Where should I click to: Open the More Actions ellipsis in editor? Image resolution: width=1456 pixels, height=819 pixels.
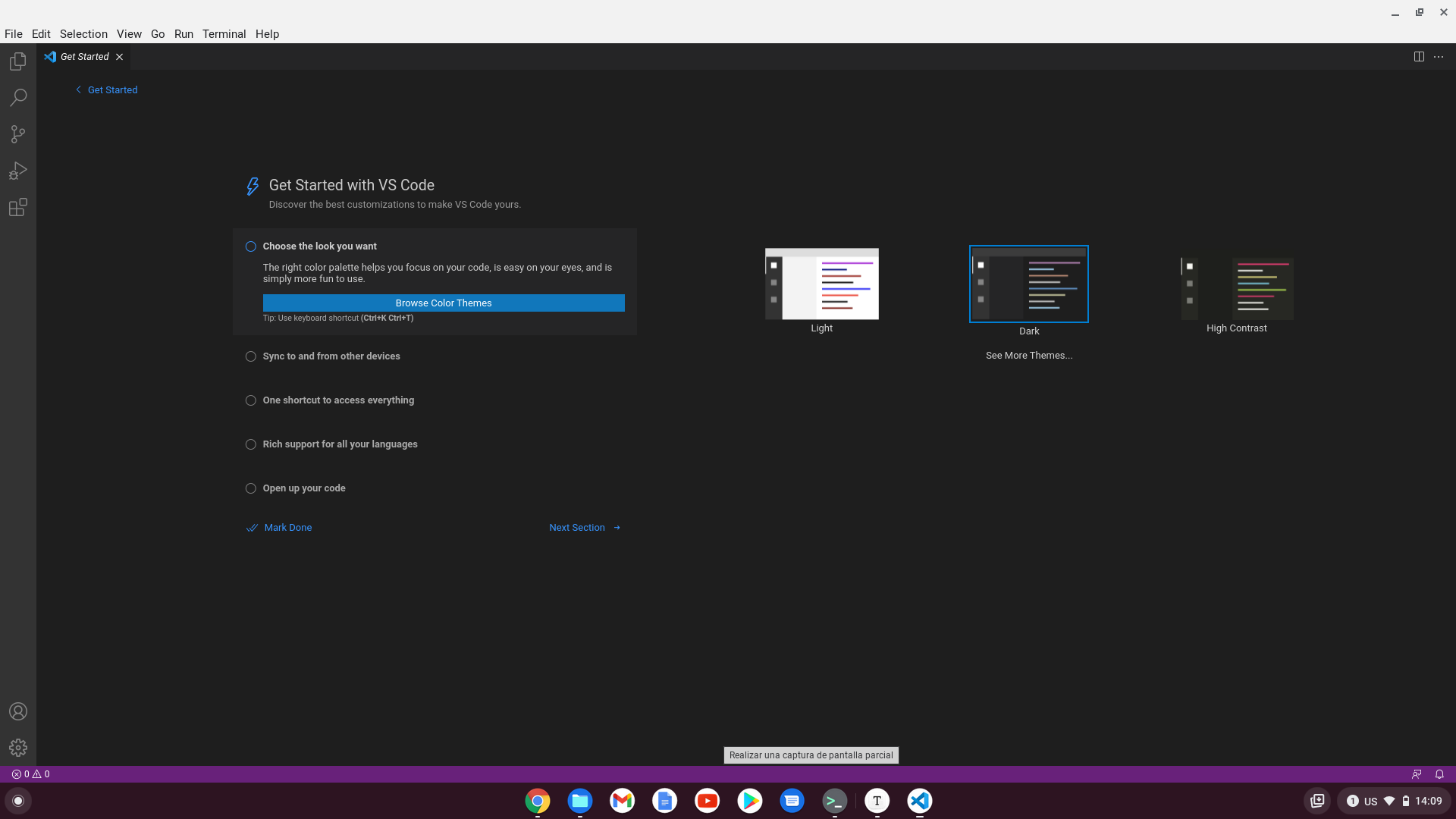point(1439,57)
